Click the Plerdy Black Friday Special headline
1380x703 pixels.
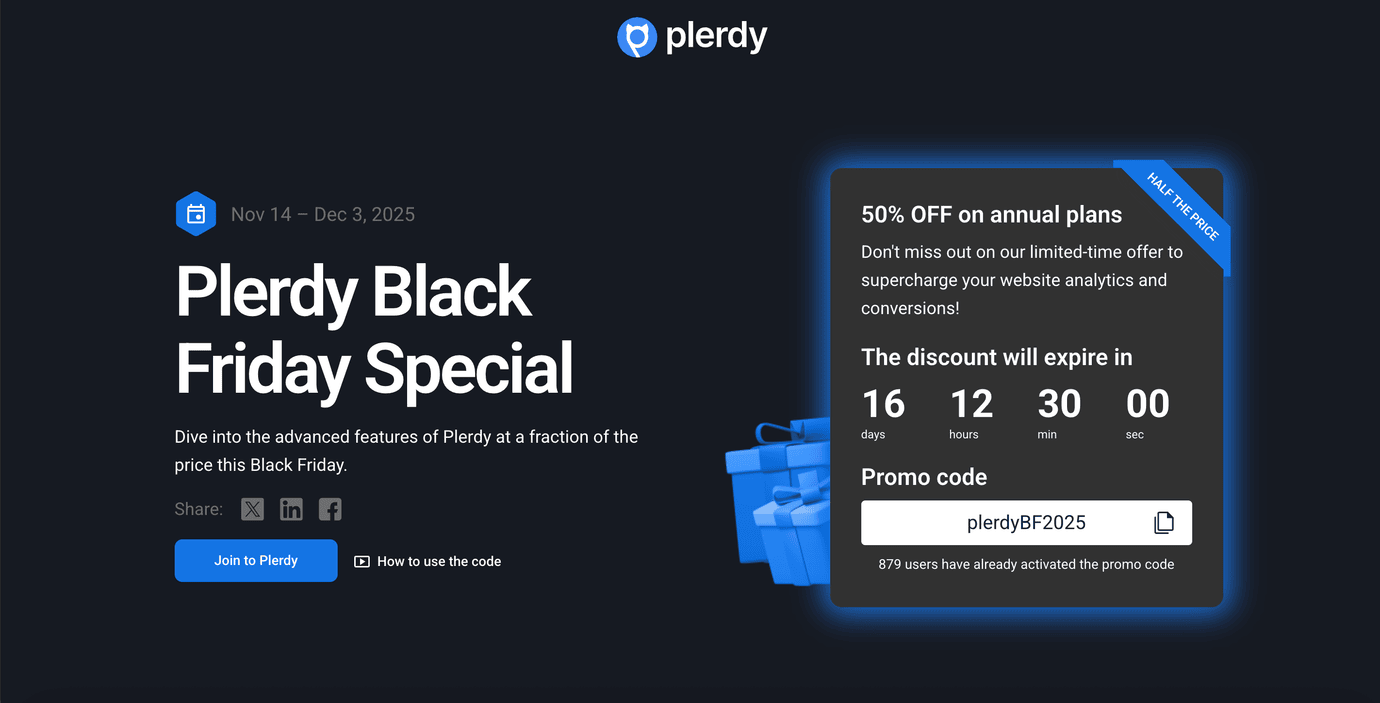tap(374, 330)
